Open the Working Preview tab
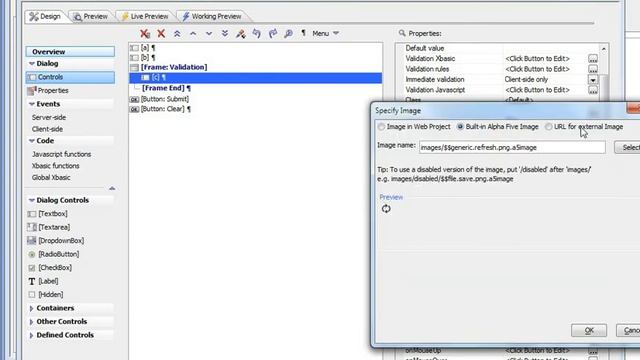 212,16
